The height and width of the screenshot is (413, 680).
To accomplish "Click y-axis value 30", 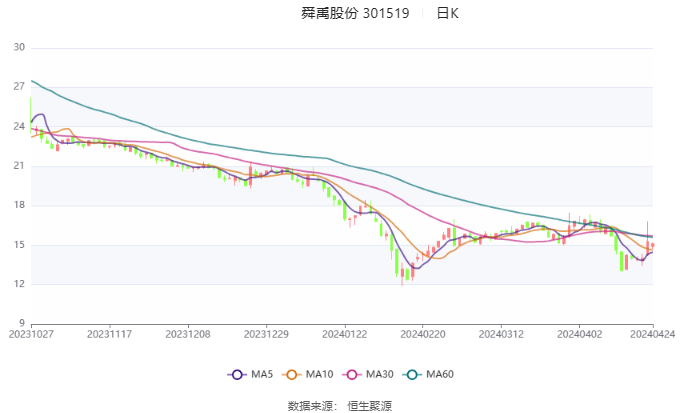I will point(19,47).
